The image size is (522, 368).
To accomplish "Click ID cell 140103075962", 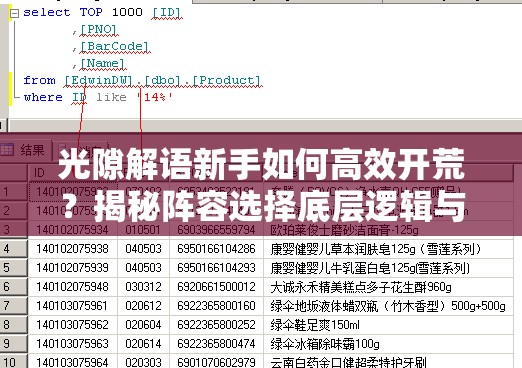I will (73, 325).
